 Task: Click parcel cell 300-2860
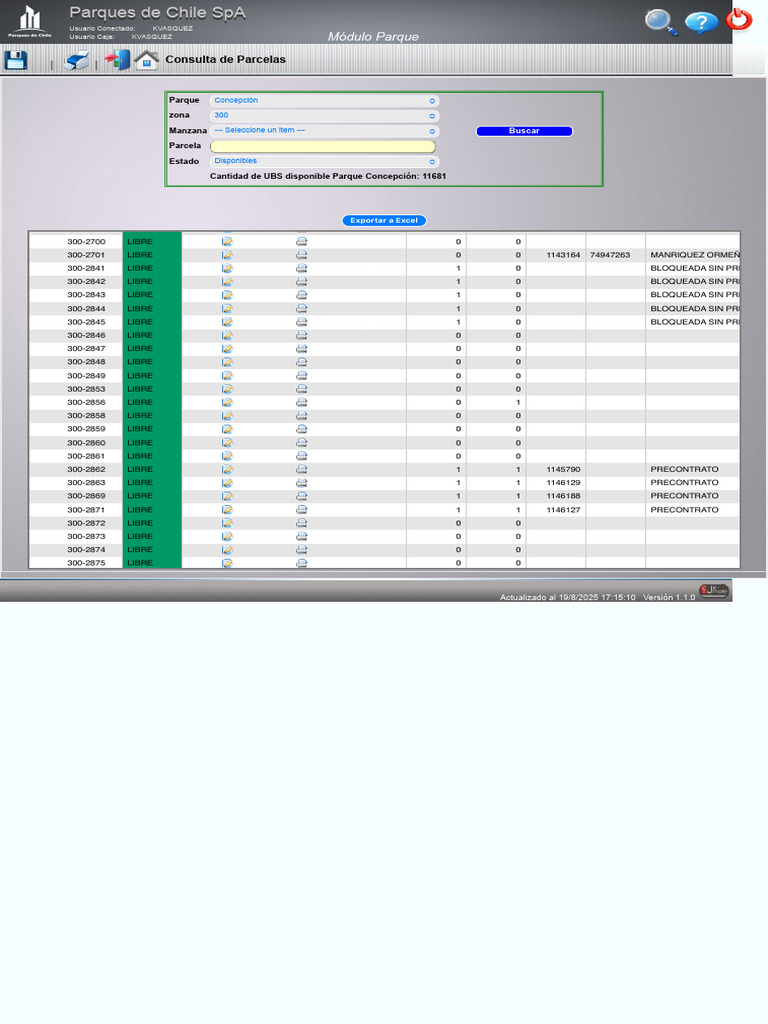point(86,443)
